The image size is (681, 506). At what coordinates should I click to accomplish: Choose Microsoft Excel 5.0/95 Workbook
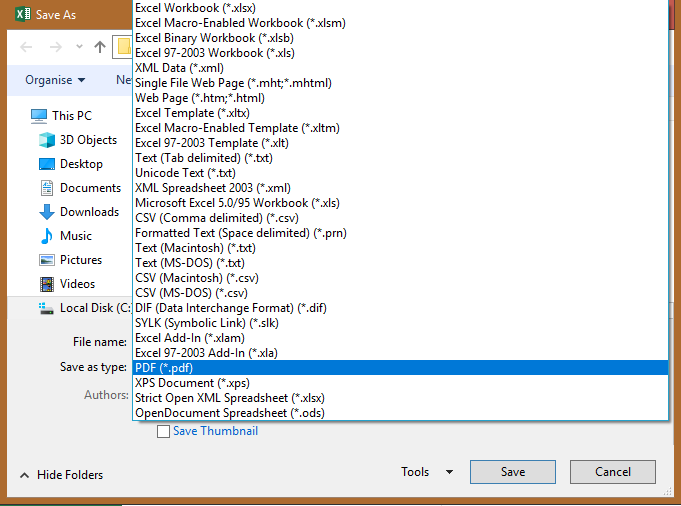point(400,203)
